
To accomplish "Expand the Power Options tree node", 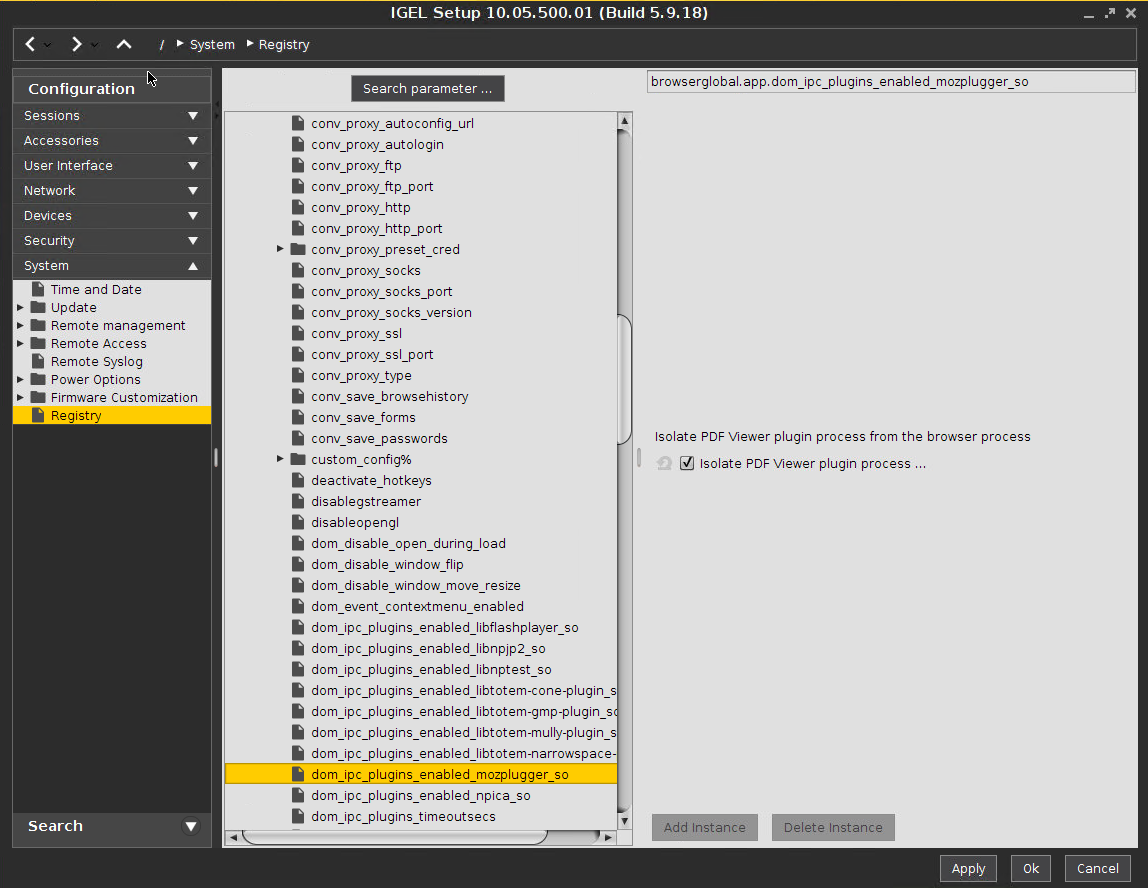I will point(20,379).
